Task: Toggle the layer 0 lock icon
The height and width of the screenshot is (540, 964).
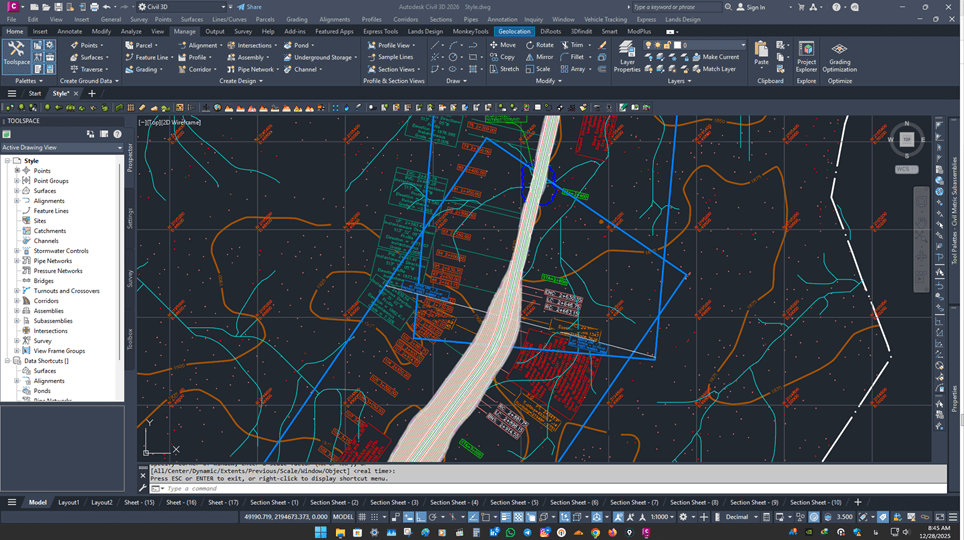Action: click(x=667, y=45)
